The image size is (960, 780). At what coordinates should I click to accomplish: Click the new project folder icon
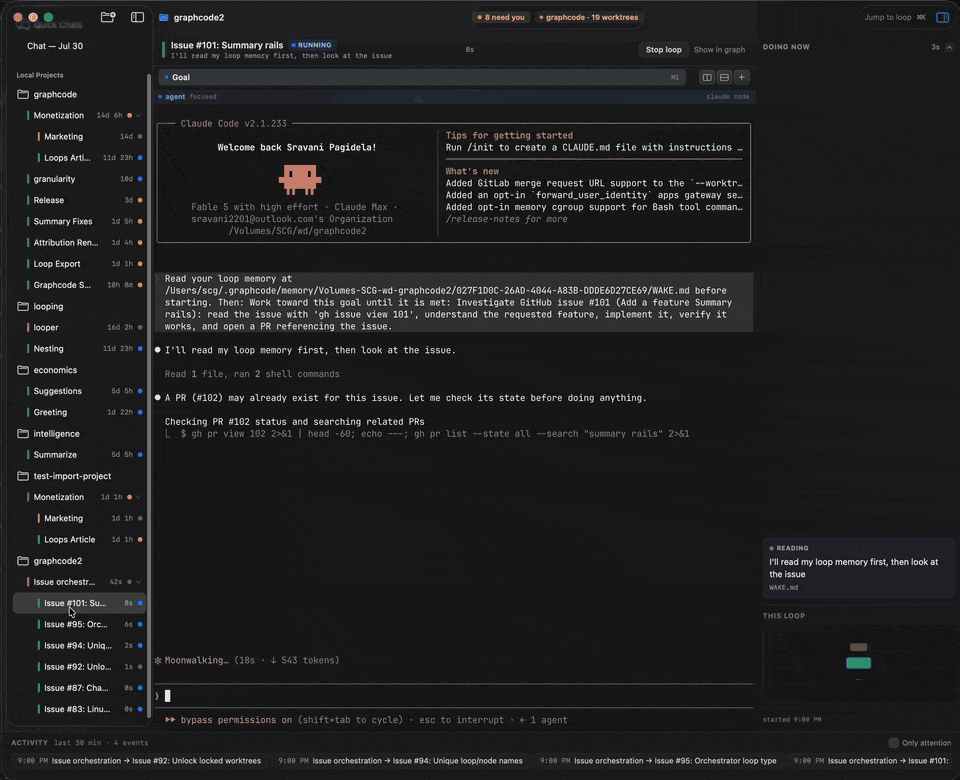pyautogui.click(x=108, y=17)
